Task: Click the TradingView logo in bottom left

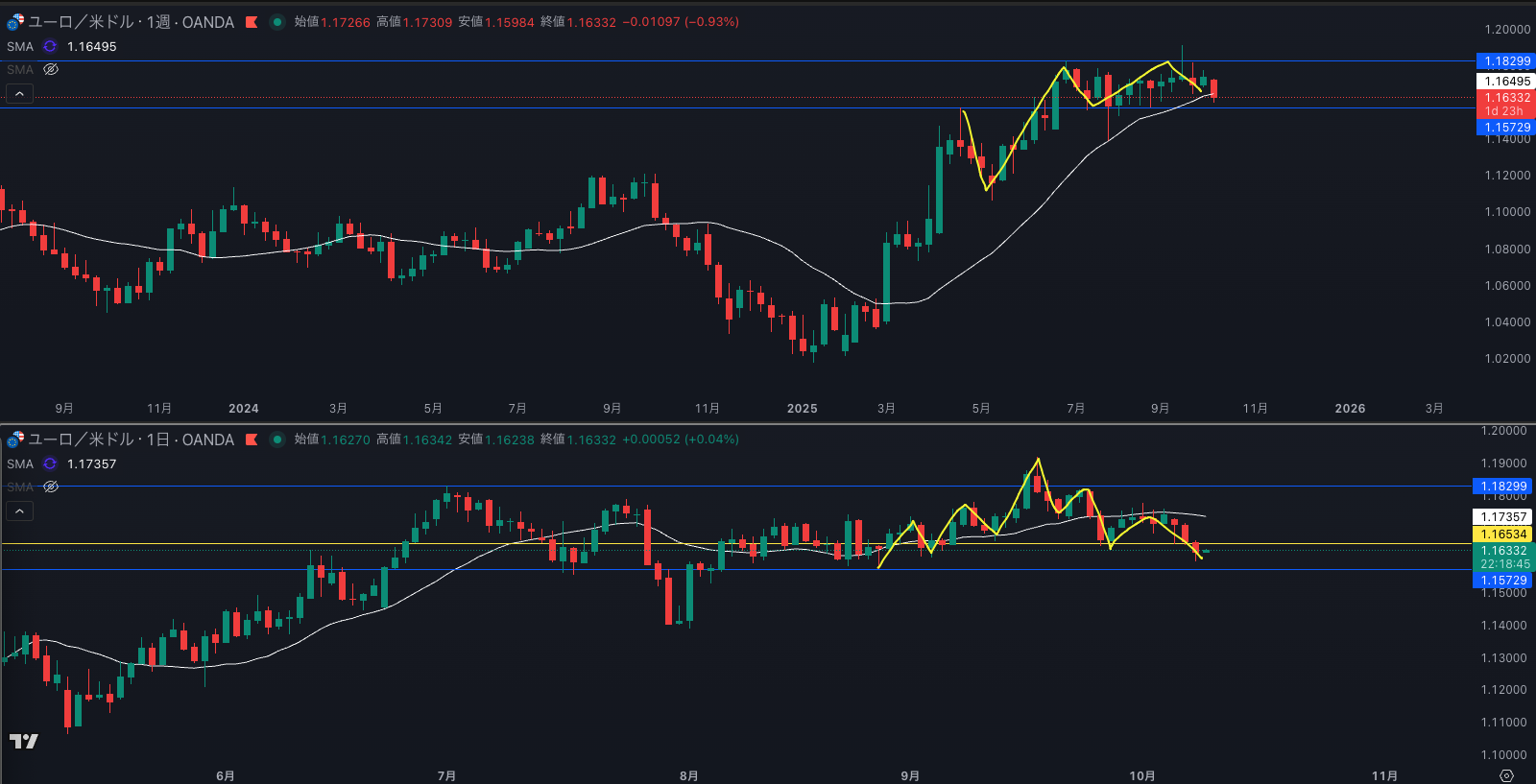Action: pos(23,741)
